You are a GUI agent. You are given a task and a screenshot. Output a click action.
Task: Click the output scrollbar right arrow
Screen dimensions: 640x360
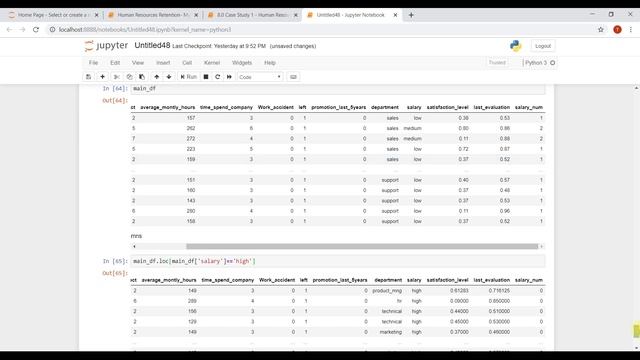542,247
